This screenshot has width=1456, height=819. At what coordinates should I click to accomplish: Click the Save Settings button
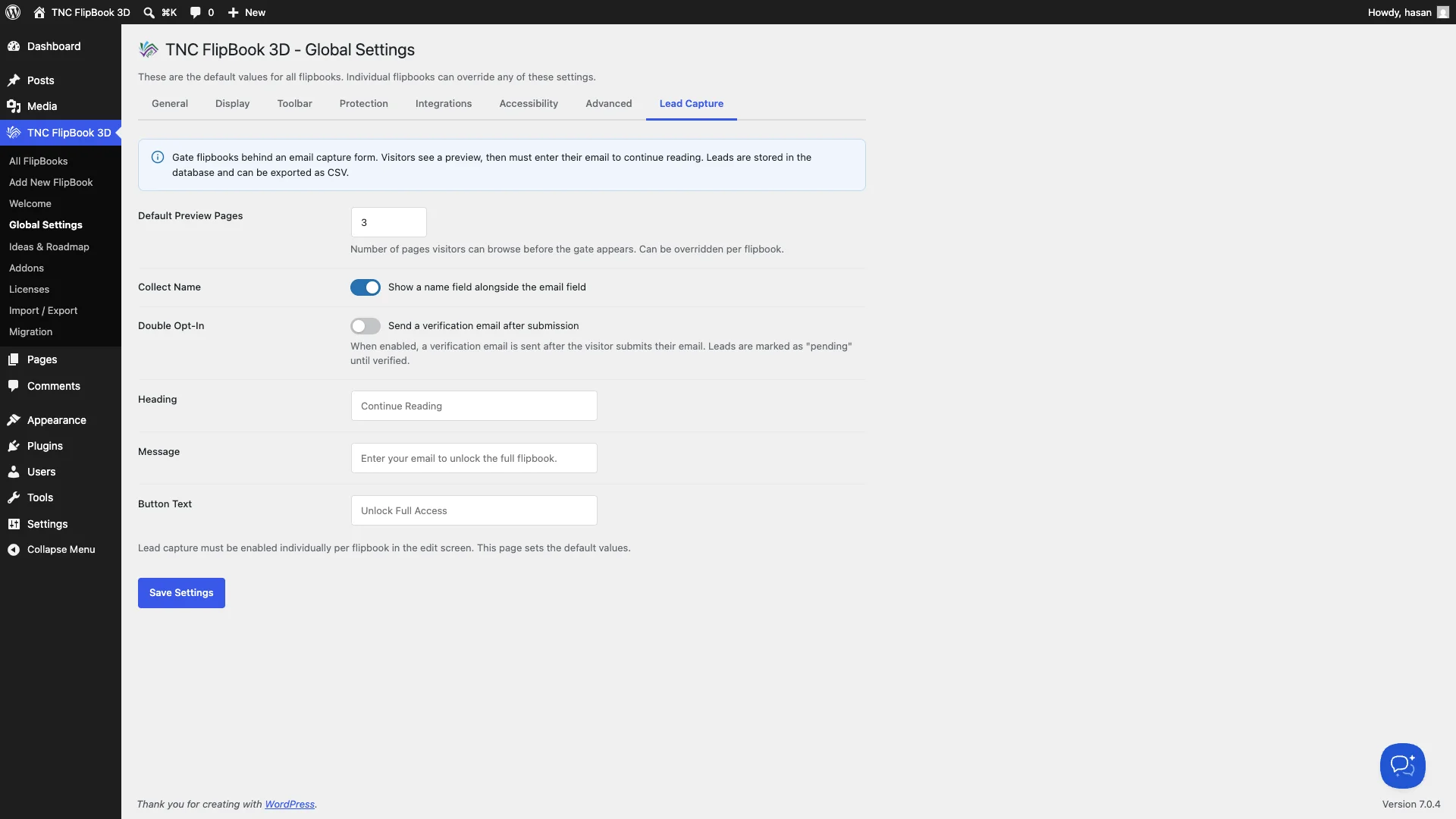pos(181,593)
